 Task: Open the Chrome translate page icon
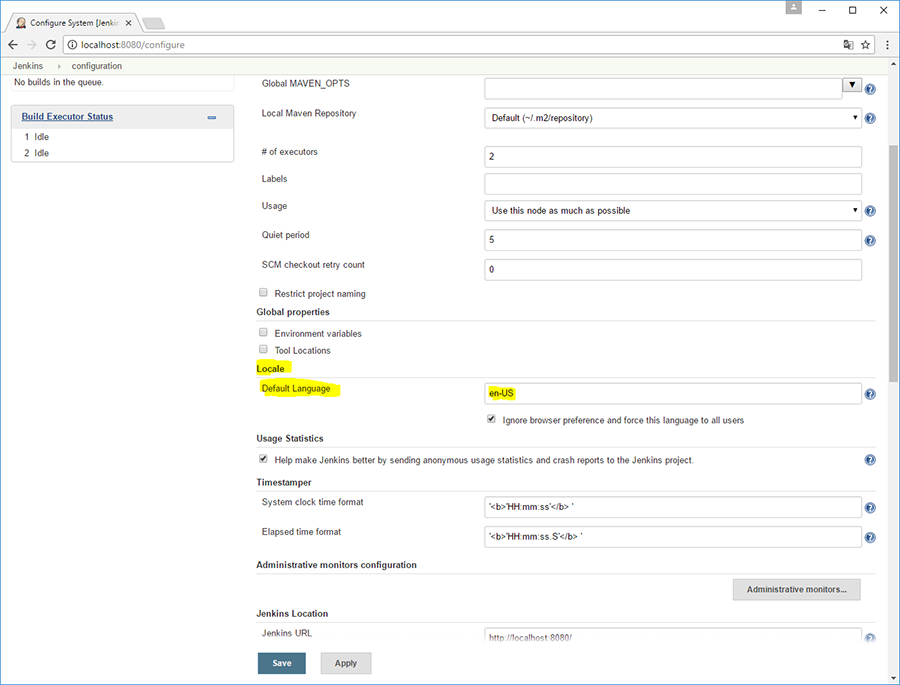click(x=848, y=45)
